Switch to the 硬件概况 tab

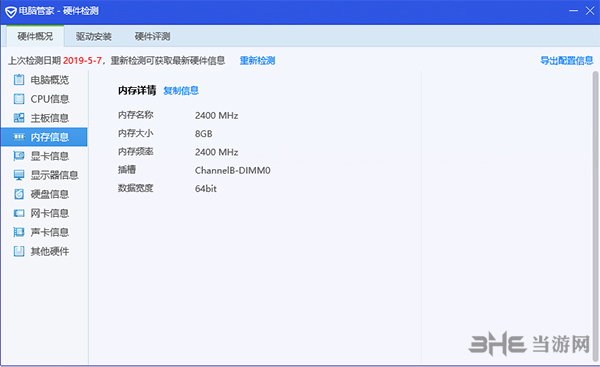(x=35, y=36)
